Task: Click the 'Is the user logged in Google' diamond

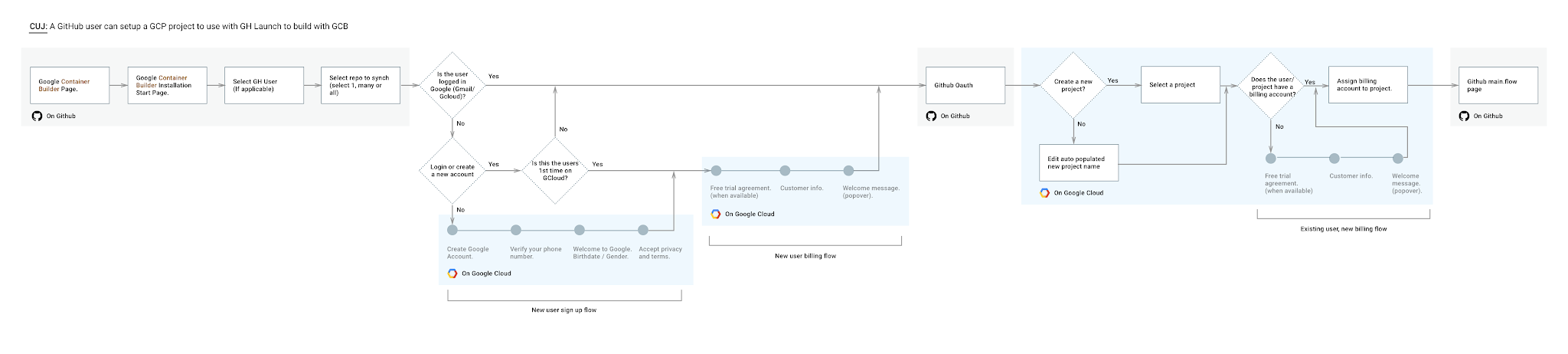Action: (x=452, y=85)
